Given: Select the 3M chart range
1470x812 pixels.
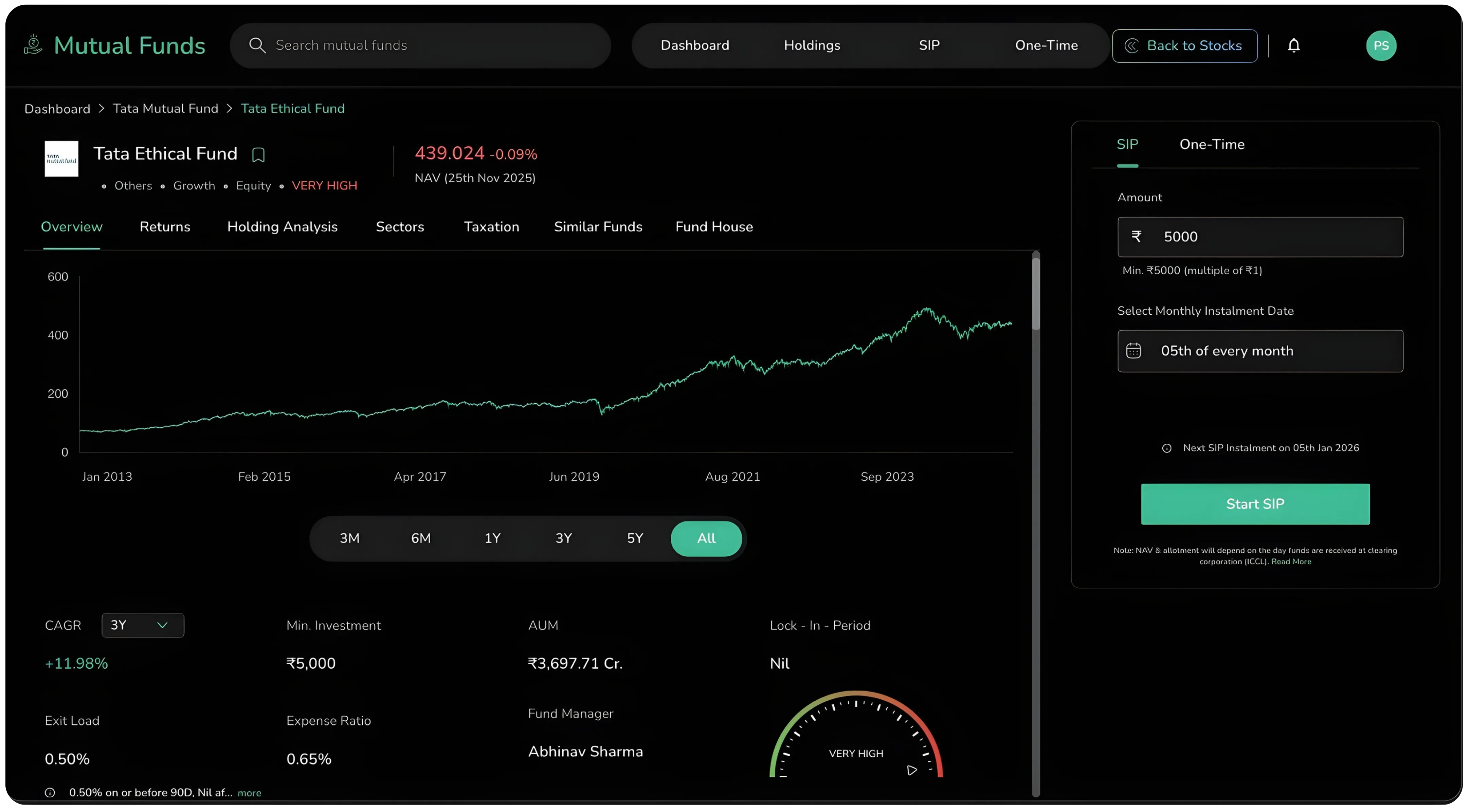Looking at the screenshot, I should click(349, 538).
